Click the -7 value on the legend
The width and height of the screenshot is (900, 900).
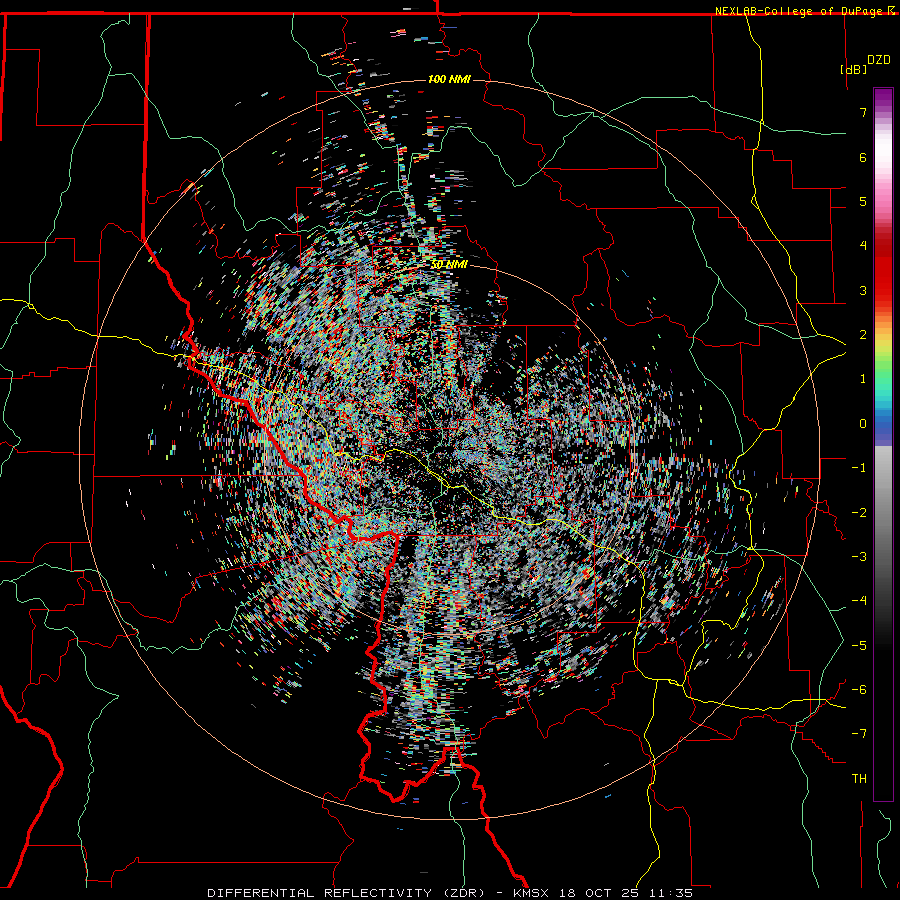tap(859, 734)
